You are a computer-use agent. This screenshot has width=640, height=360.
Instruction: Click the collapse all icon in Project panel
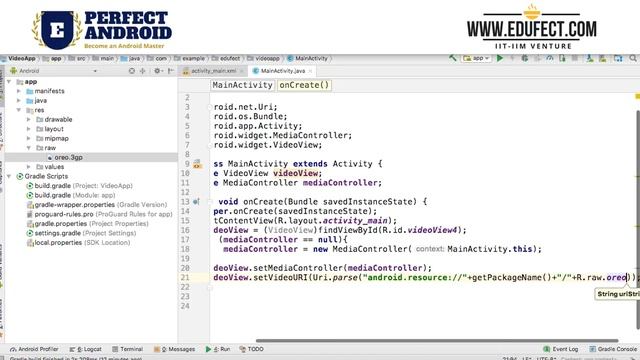click(x=142, y=71)
